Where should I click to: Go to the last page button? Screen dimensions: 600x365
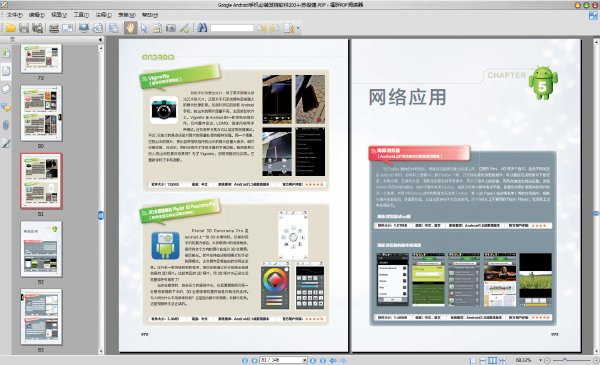[x=323, y=360]
